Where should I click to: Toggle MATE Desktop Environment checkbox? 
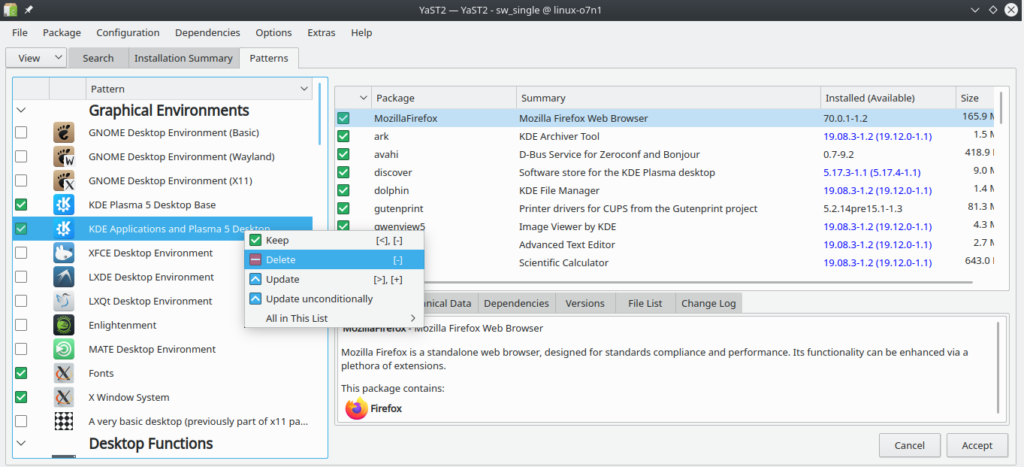[x=21, y=349]
